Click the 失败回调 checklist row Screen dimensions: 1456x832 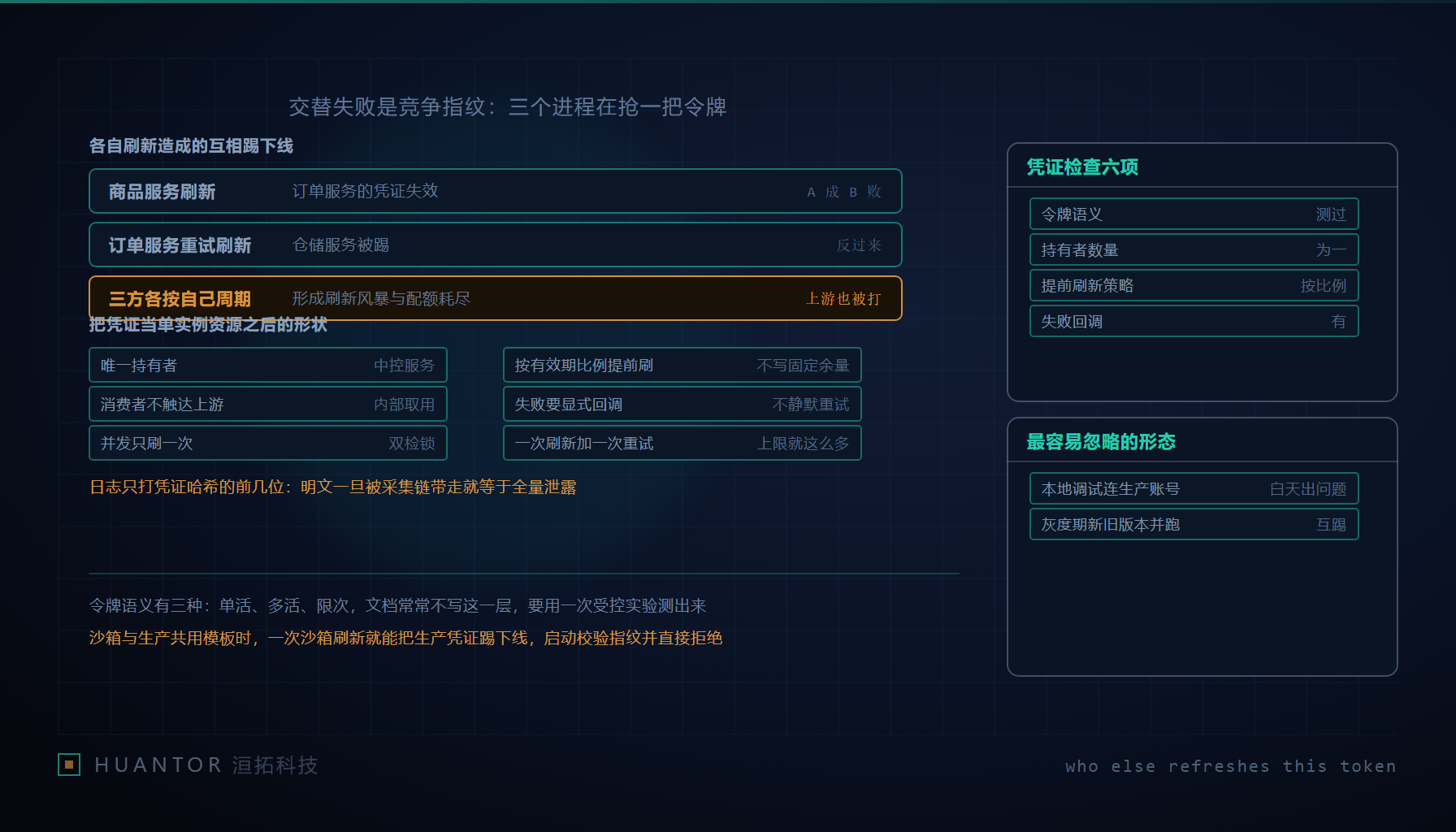pyautogui.click(x=1194, y=321)
